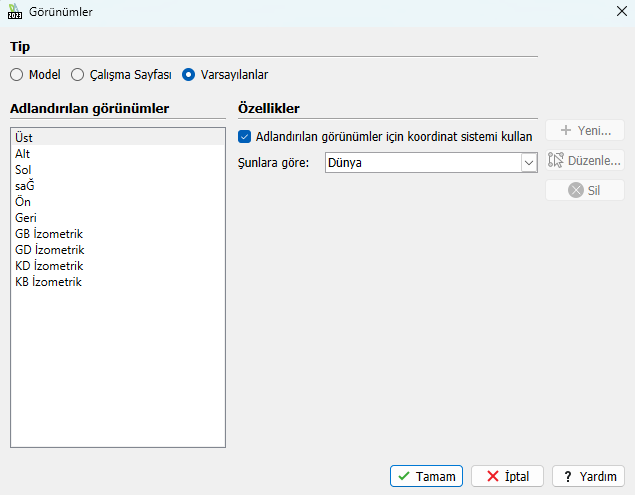Select the Geri view entry
Viewport: 635px width, 495px height.
26,217
